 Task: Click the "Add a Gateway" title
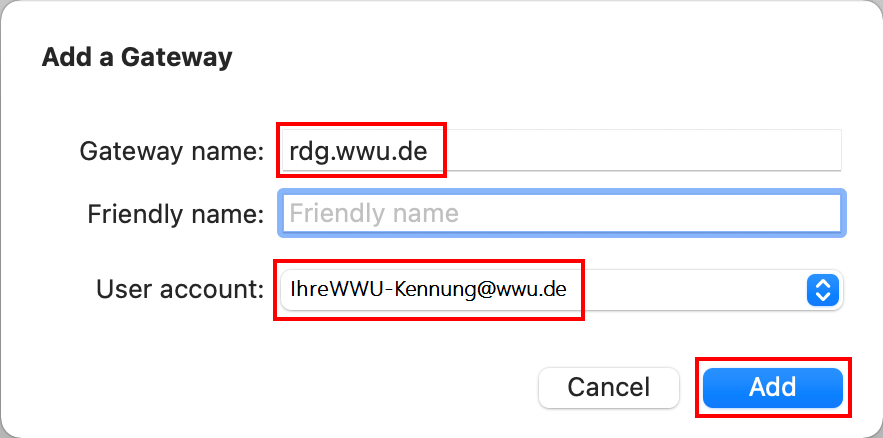click(x=137, y=57)
